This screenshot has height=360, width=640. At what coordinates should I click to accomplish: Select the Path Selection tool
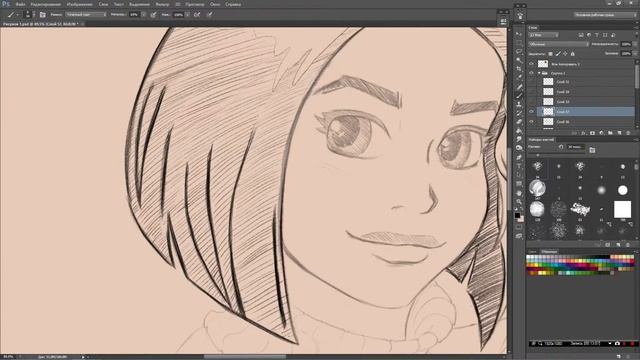click(x=519, y=175)
